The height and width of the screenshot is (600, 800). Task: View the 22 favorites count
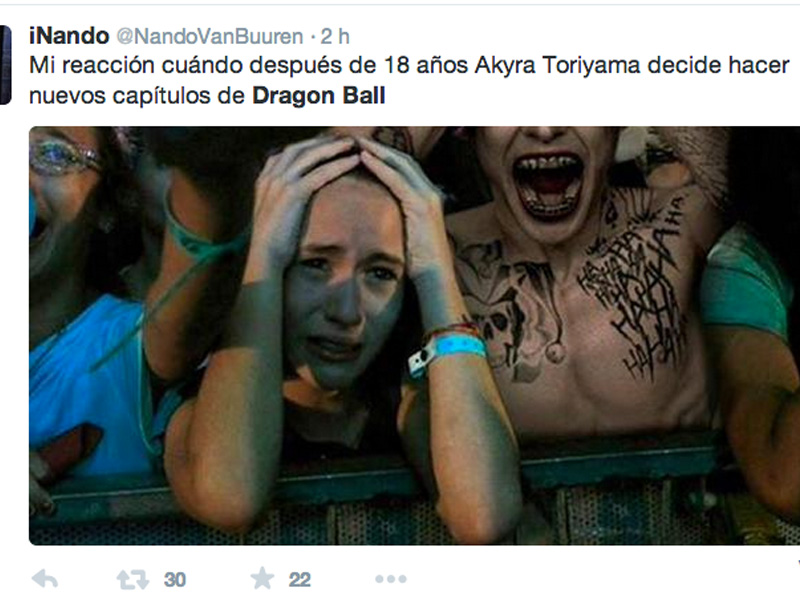point(299,580)
